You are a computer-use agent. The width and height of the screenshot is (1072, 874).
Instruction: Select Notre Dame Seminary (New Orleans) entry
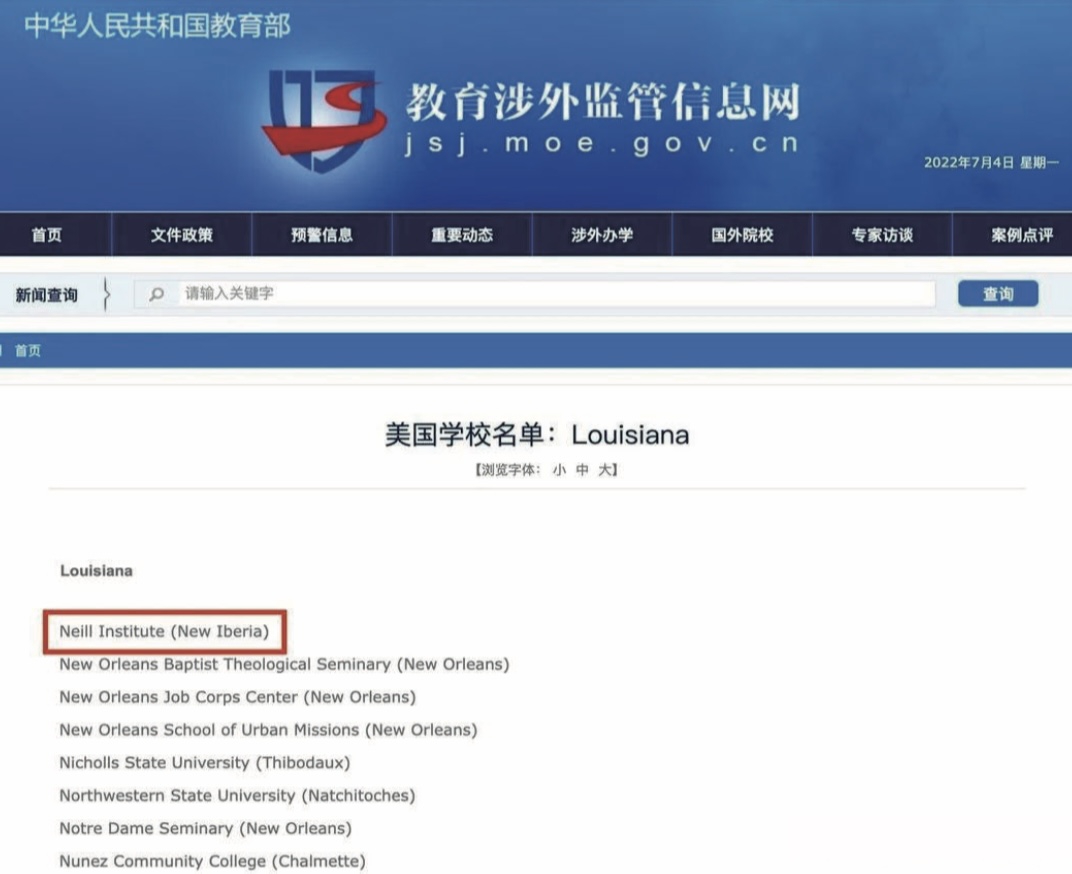pos(205,828)
